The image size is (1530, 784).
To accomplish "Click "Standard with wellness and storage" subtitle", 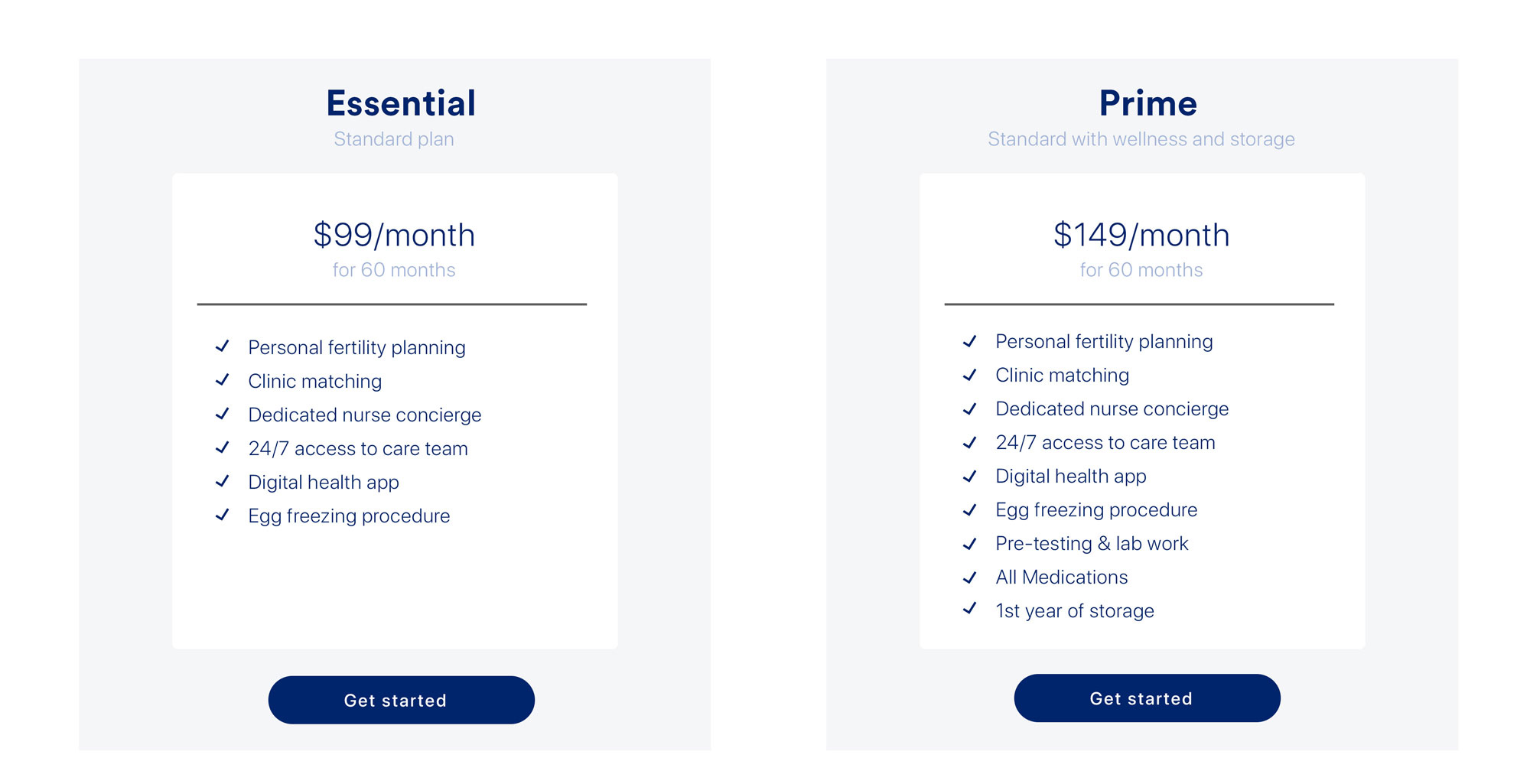I will (1141, 139).
